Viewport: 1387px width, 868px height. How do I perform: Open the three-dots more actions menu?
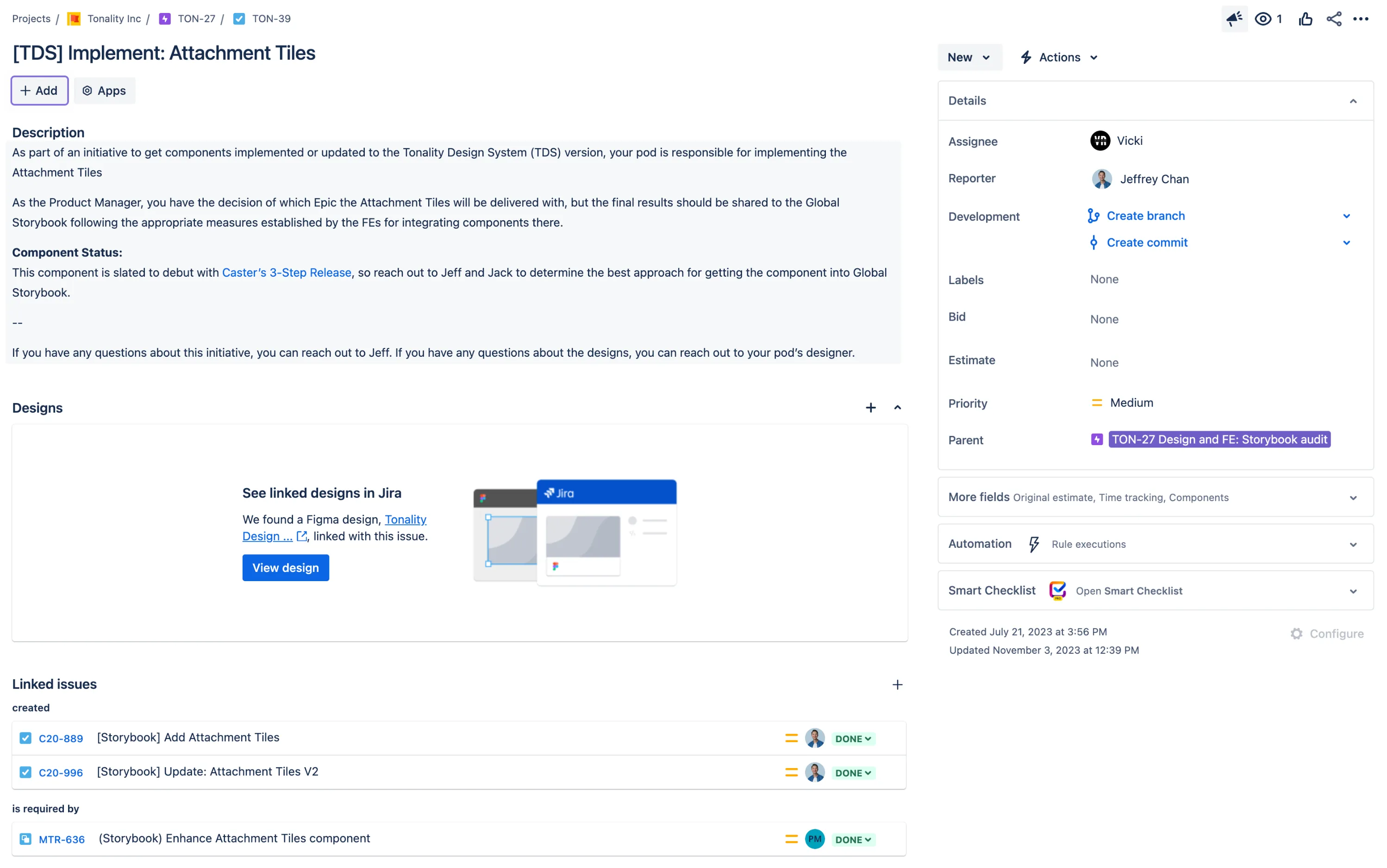[1361, 19]
